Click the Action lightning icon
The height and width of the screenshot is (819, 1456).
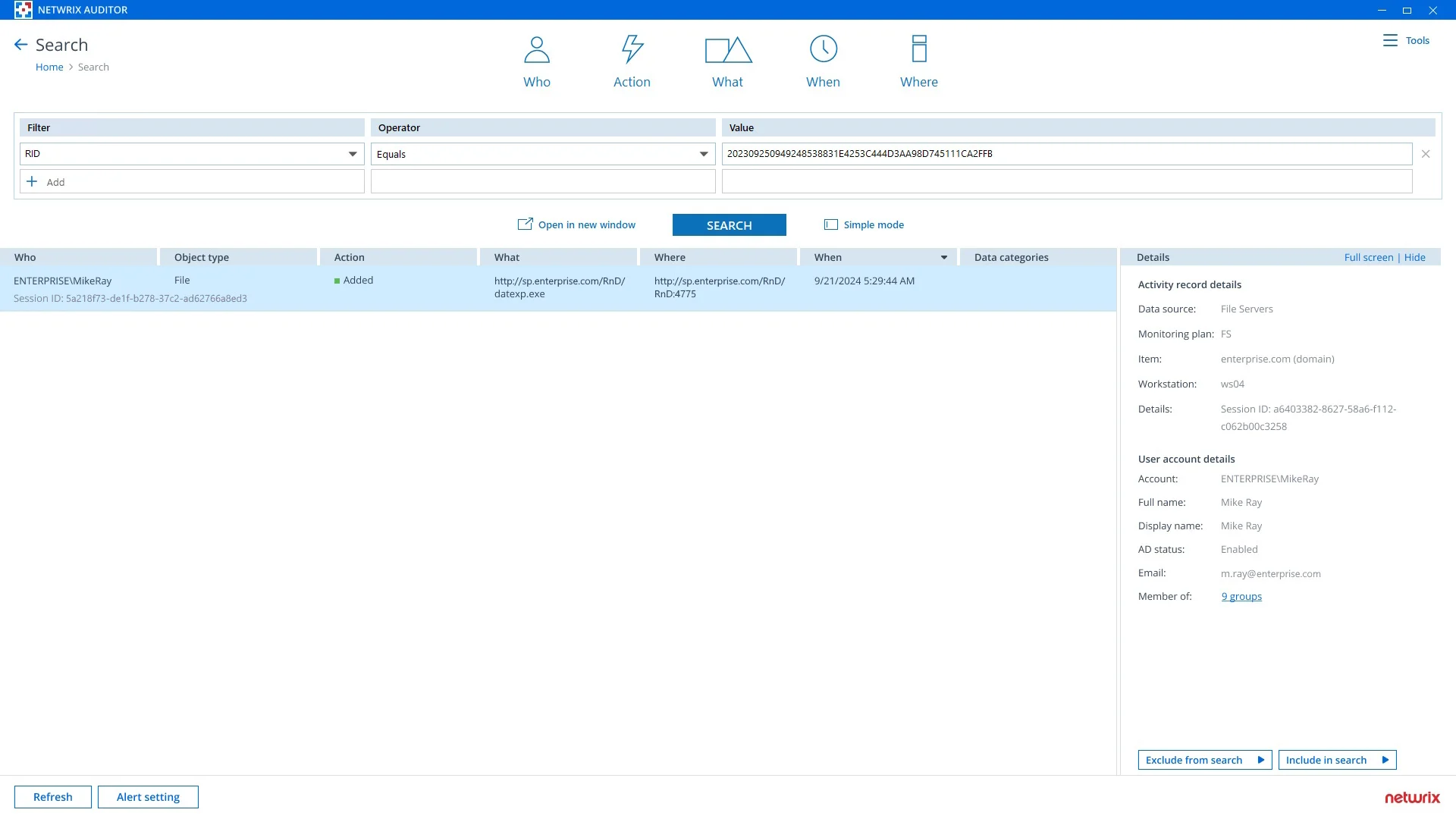632,49
